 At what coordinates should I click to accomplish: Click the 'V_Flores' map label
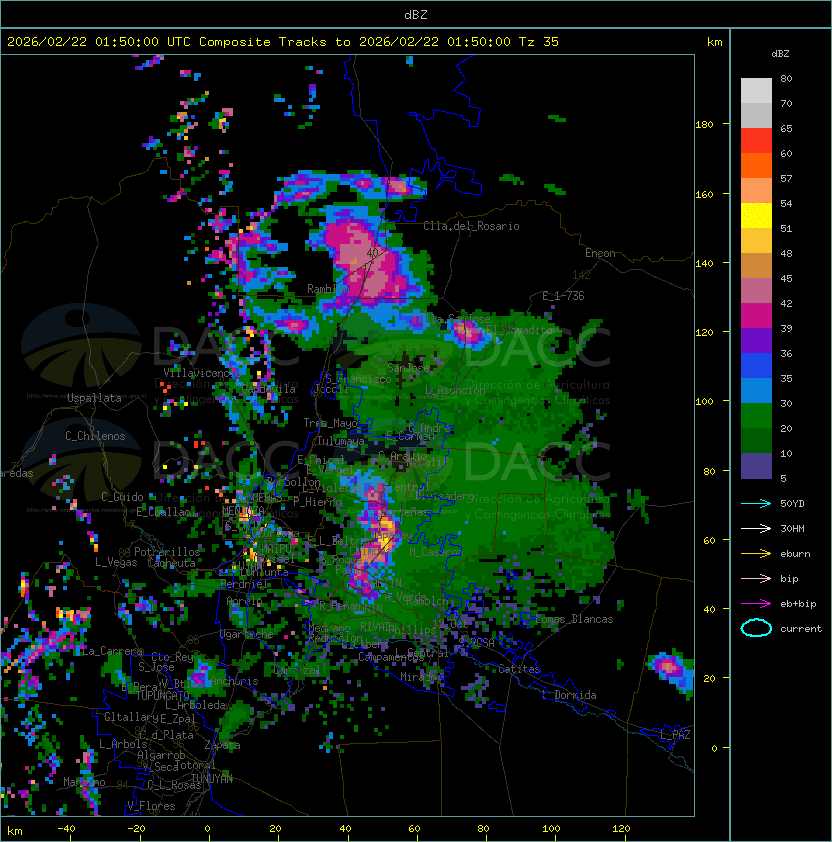151,806
